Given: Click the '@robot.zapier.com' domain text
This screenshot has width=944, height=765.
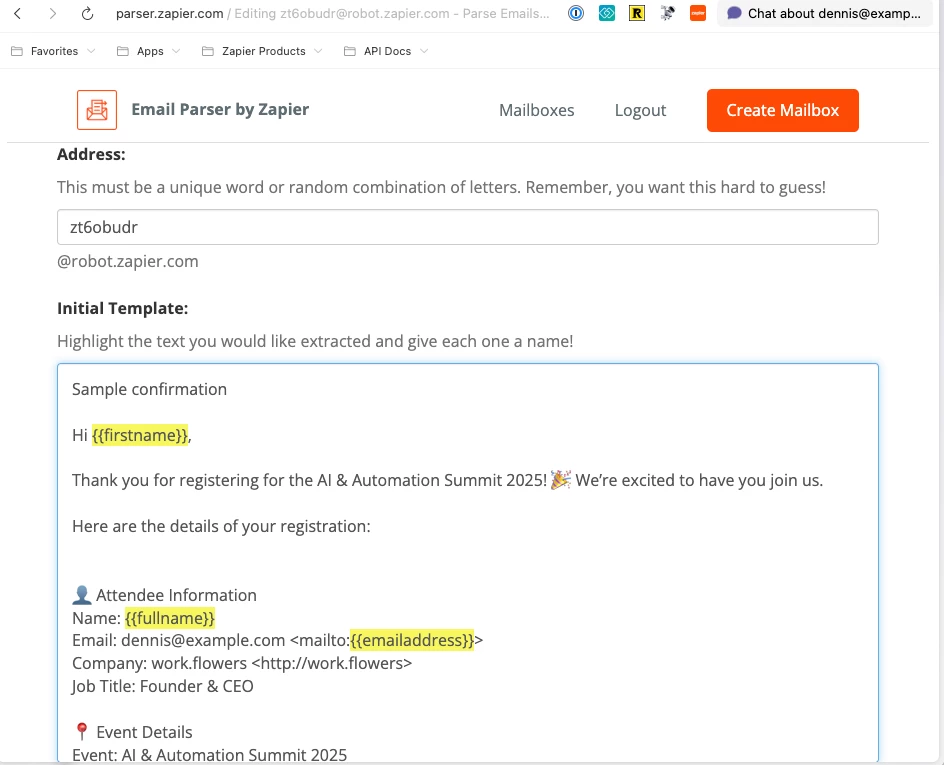Looking at the screenshot, I should 128,261.
